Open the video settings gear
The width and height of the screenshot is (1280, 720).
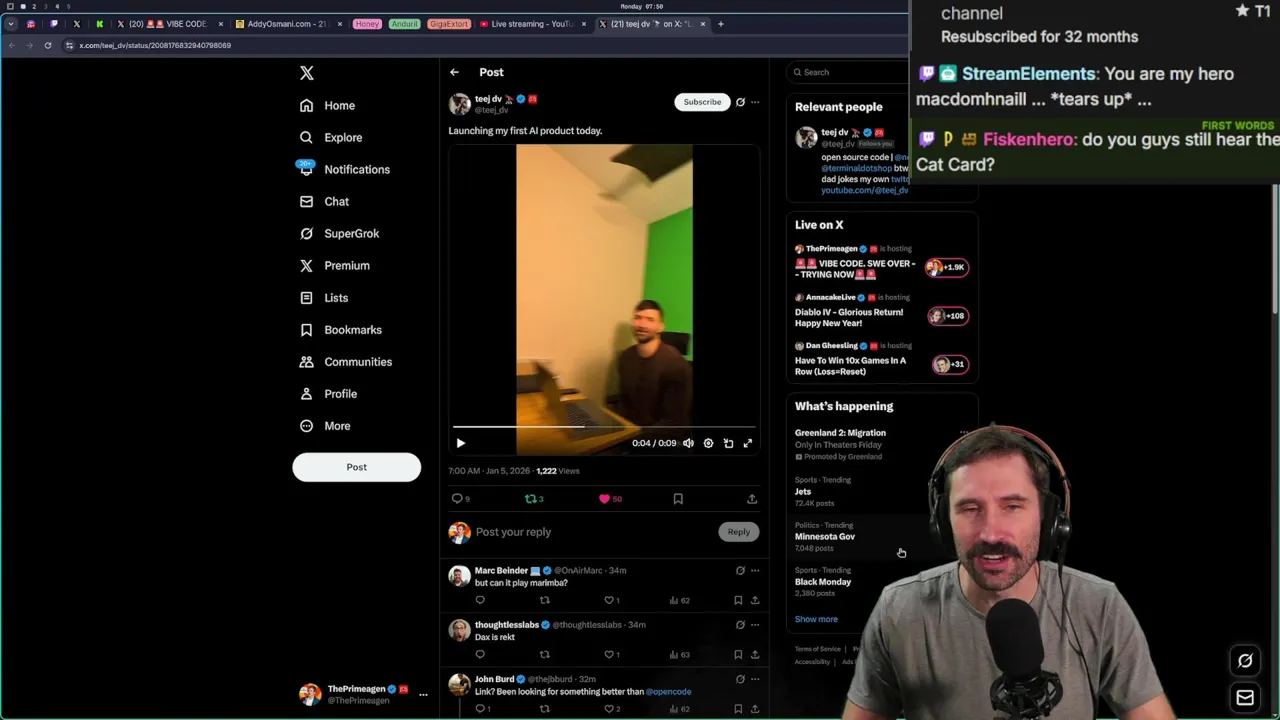coord(708,443)
